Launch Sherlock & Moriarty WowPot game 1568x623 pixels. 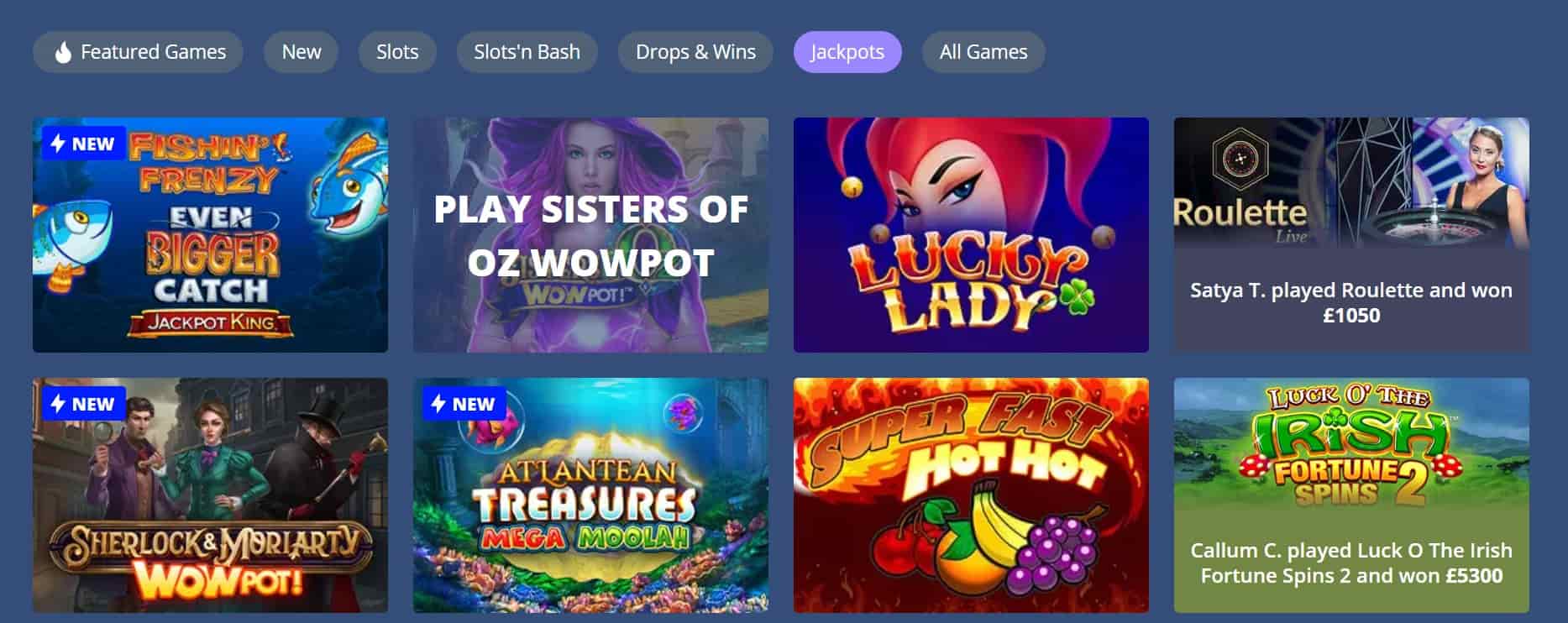210,495
